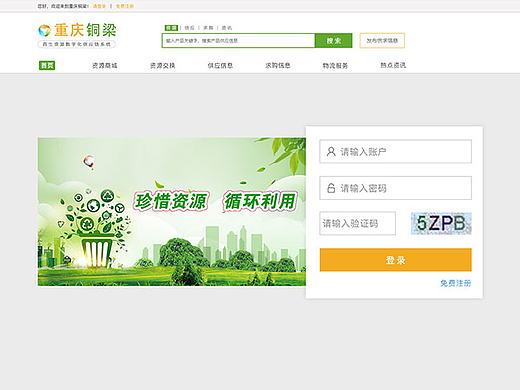Open the 资源交换 navigation item
Viewport: 520px width, 390px height.
coord(163,66)
